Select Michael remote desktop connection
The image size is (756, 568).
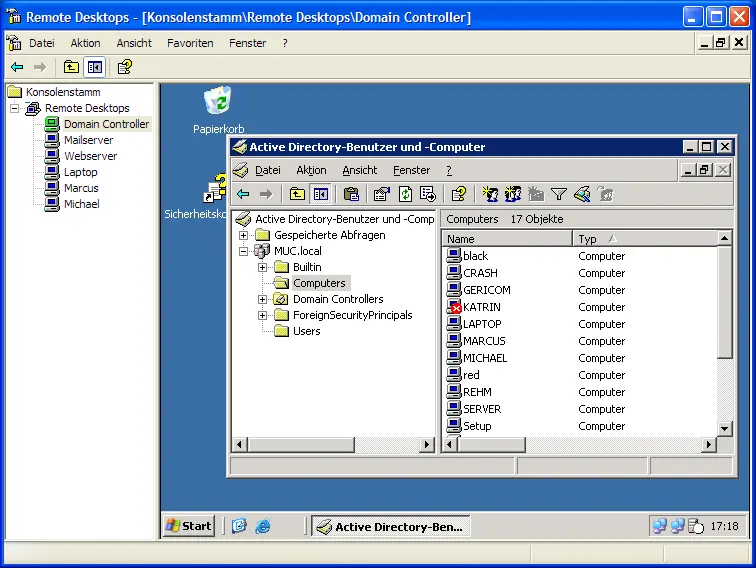pos(81,204)
